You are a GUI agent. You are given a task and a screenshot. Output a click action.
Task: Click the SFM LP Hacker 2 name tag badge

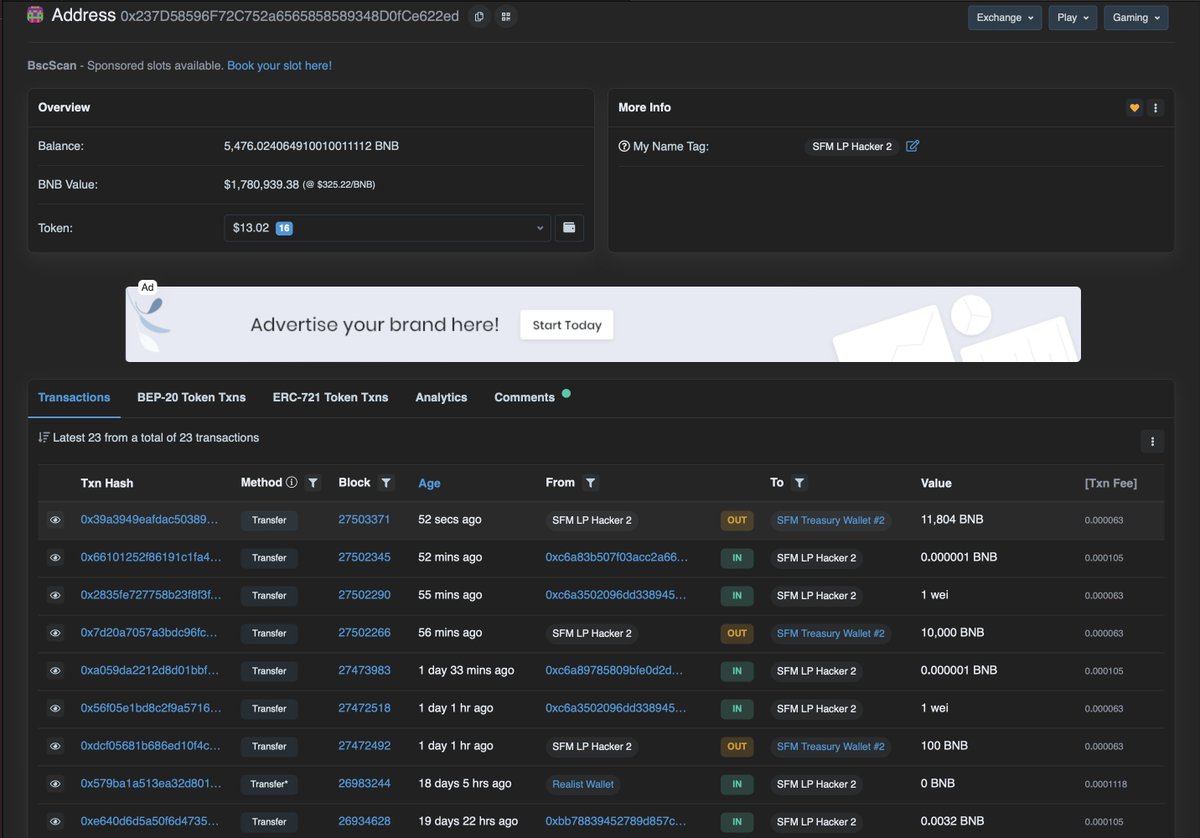pos(852,146)
